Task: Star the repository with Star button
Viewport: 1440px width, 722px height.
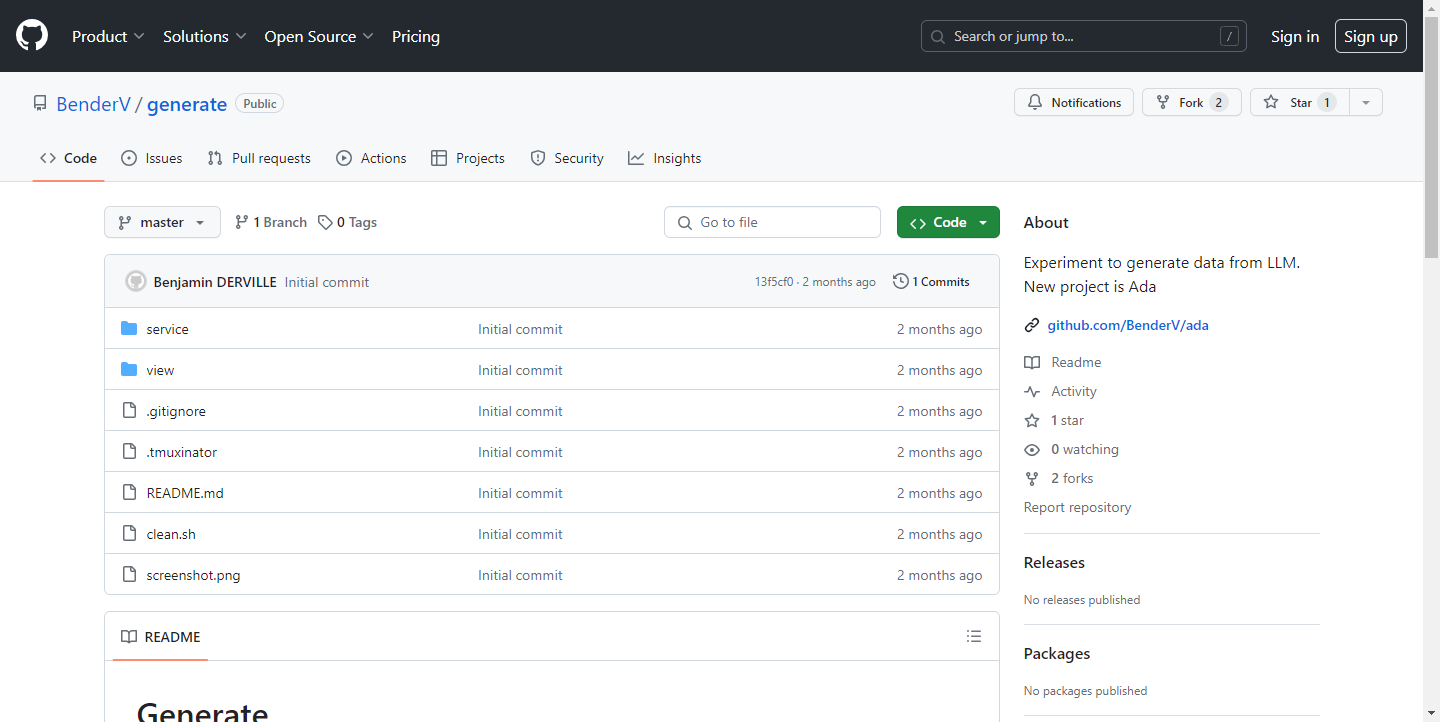Action: (1300, 102)
